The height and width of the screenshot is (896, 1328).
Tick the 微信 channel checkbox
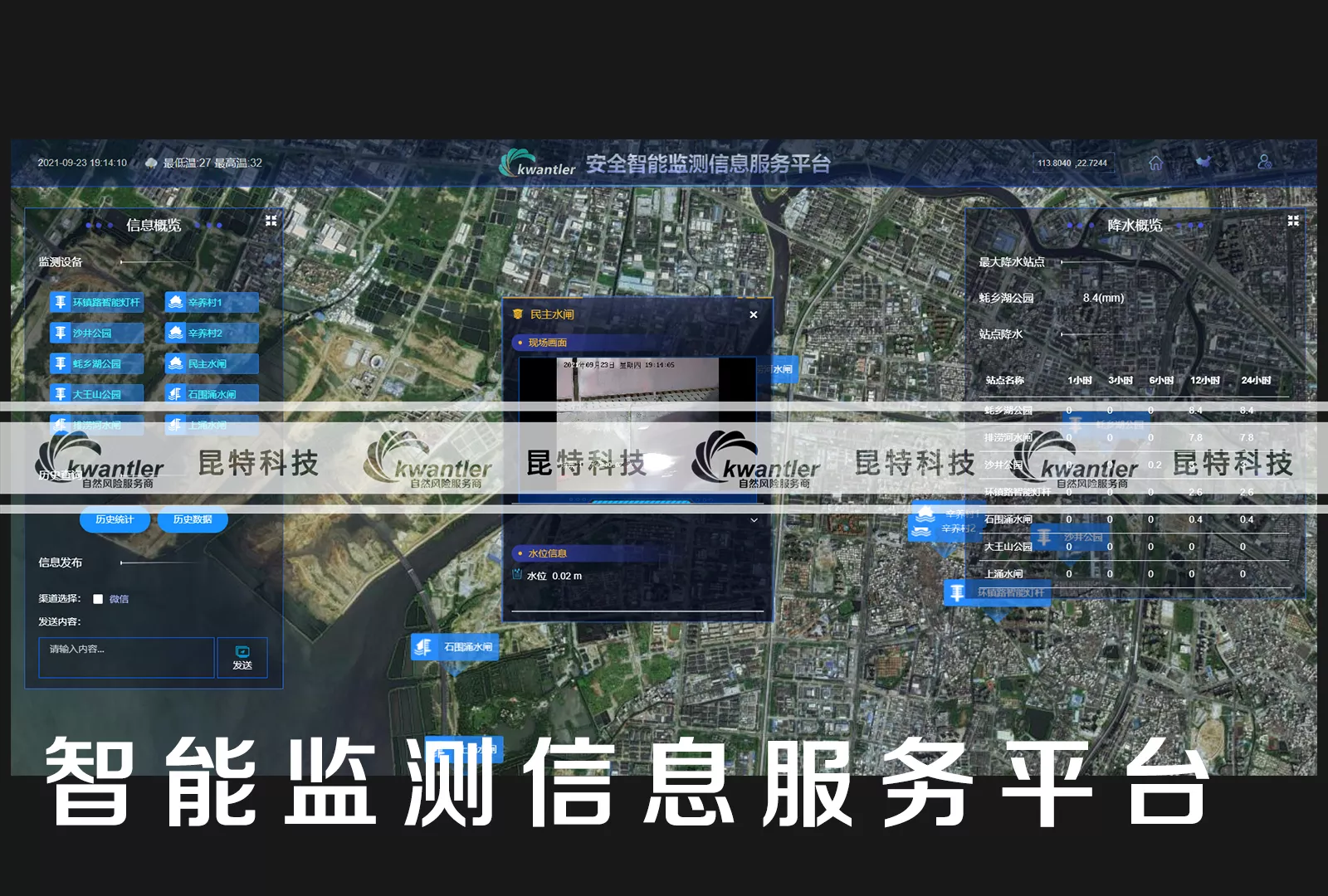(x=98, y=599)
